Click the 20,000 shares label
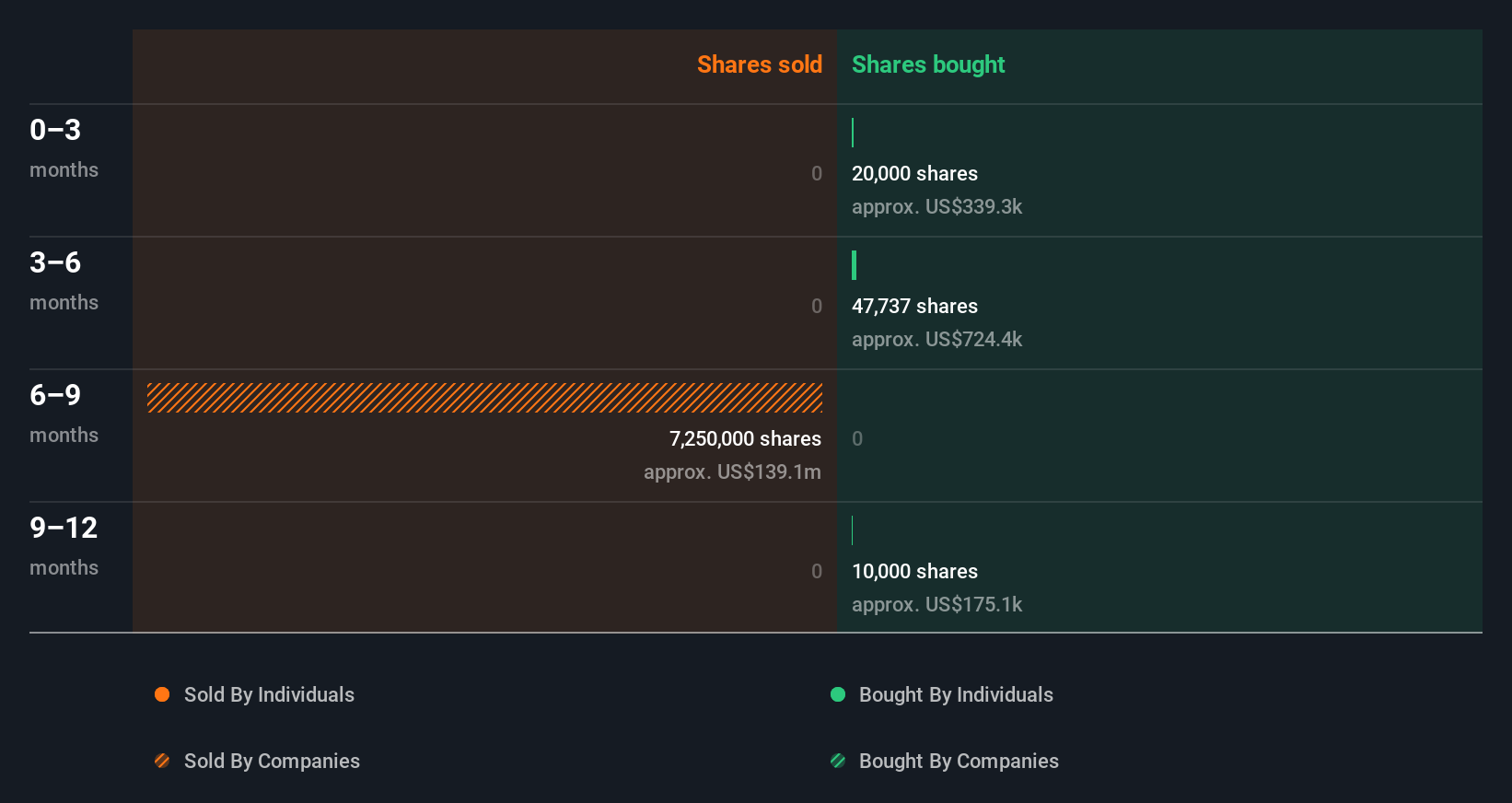This screenshot has width=1512, height=803. [914, 173]
